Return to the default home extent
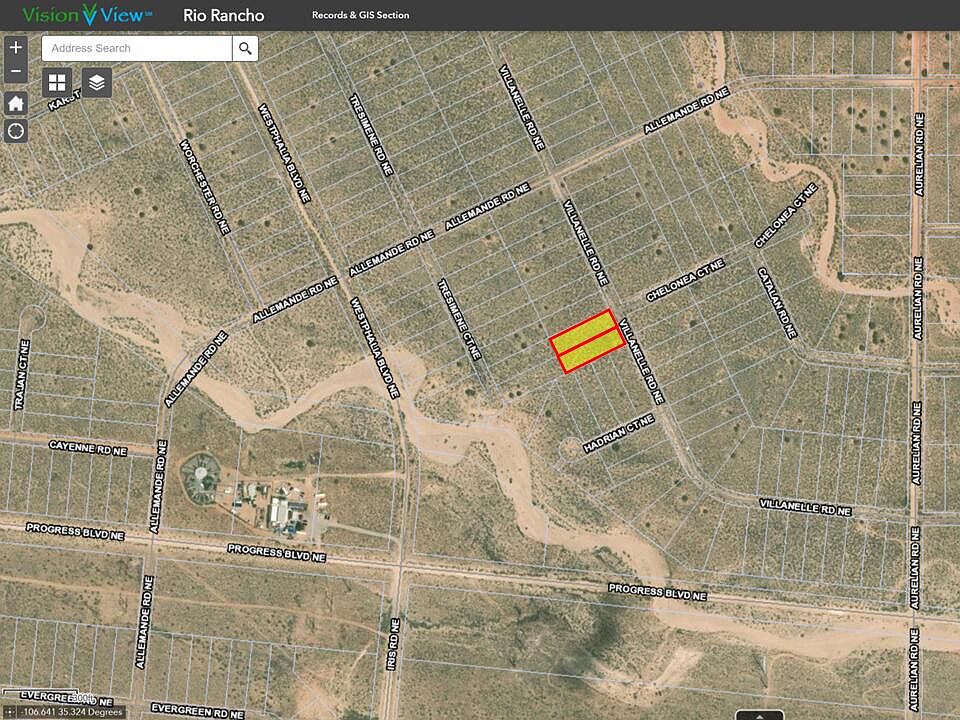 [16, 103]
